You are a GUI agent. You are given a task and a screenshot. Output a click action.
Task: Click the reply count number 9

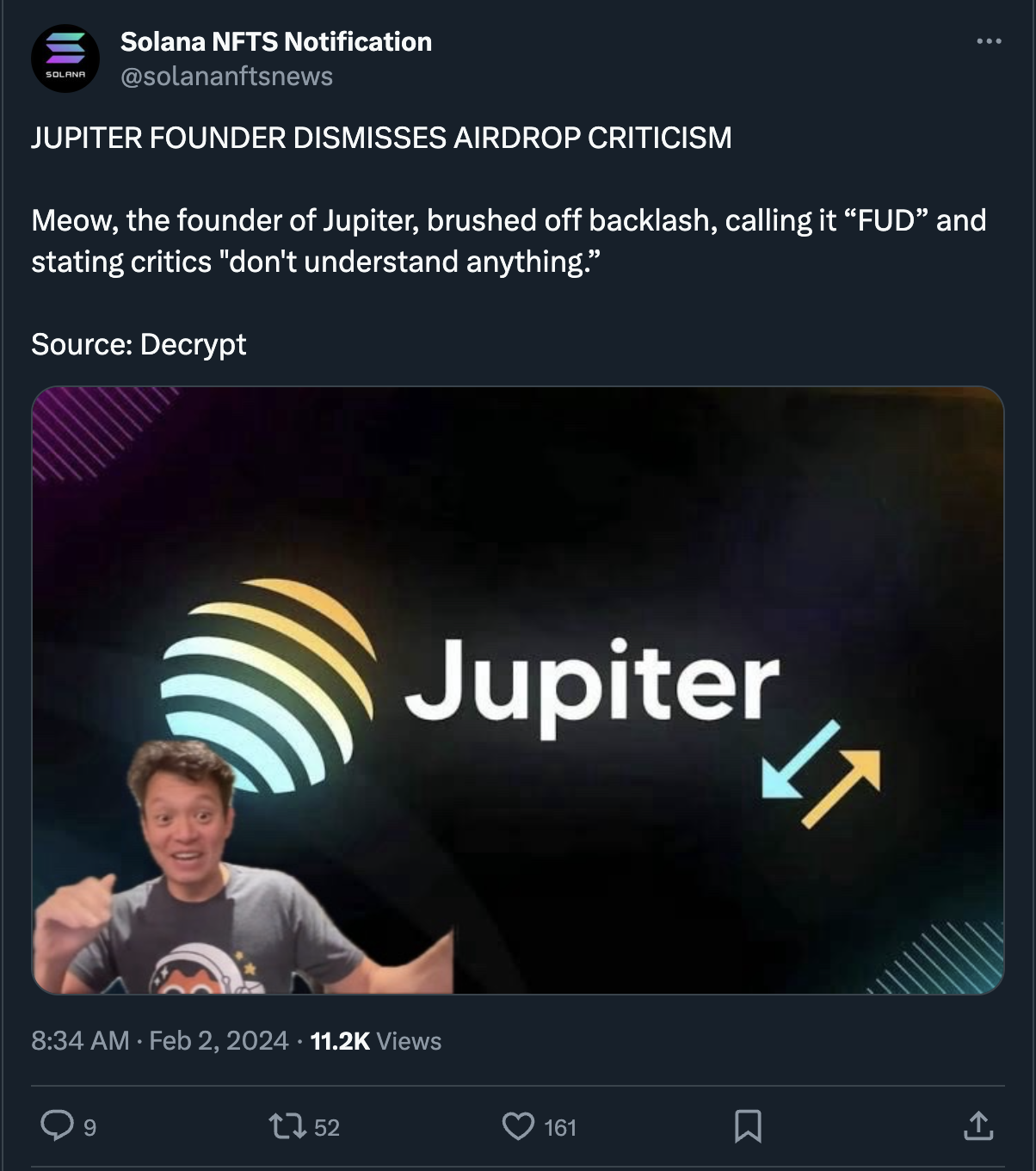click(x=89, y=1128)
